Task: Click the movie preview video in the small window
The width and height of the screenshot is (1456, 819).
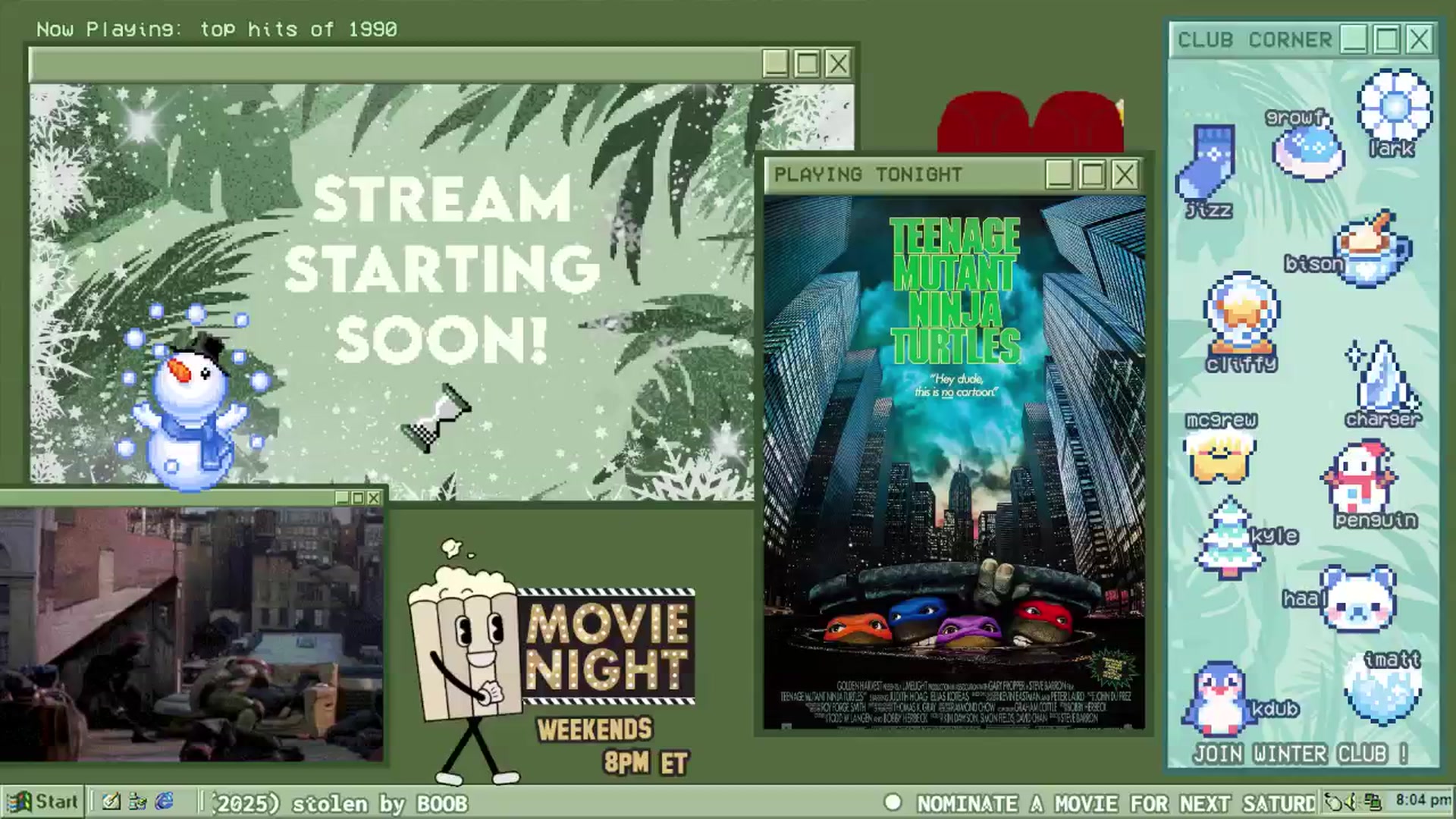Action: 191,634
